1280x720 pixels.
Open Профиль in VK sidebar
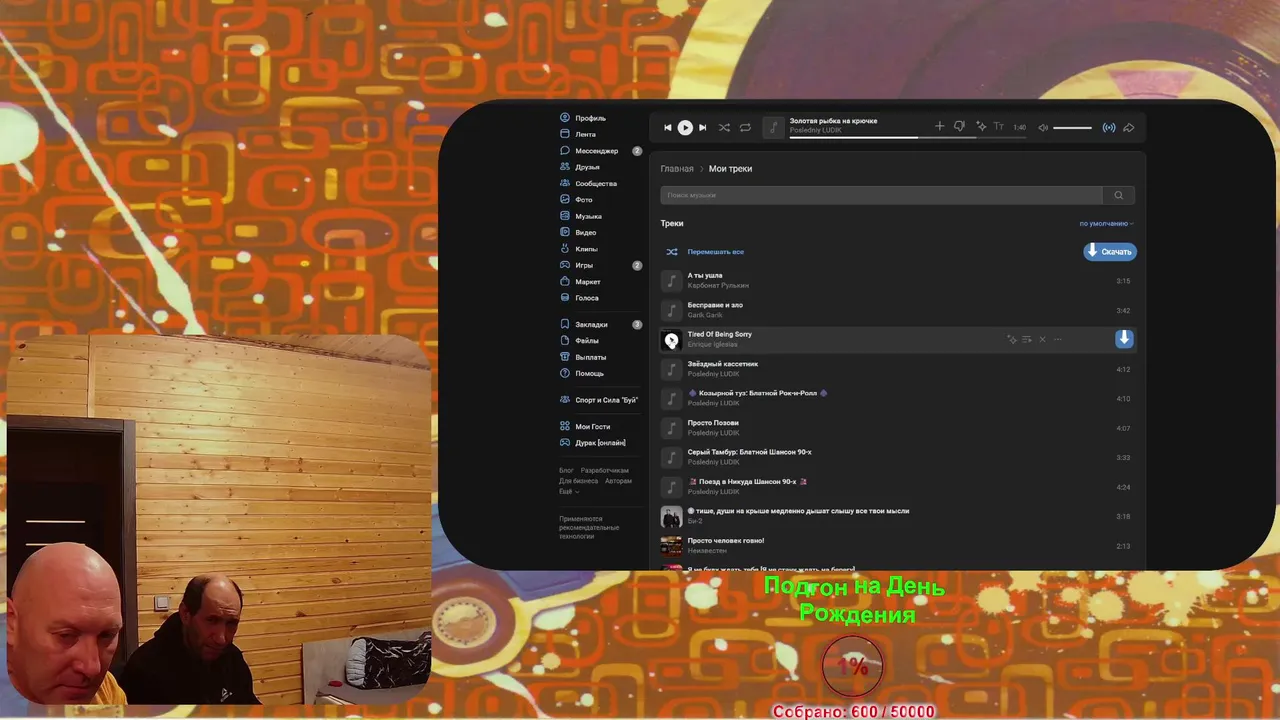tap(583, 118)
